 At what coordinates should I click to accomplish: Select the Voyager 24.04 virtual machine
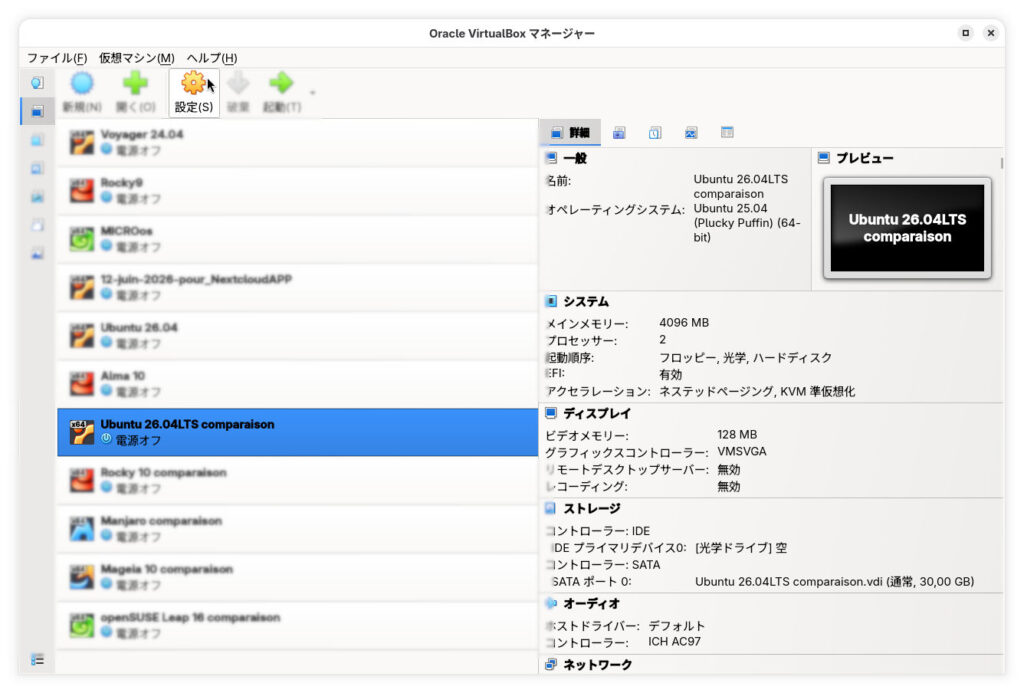(x=297, y=142)
